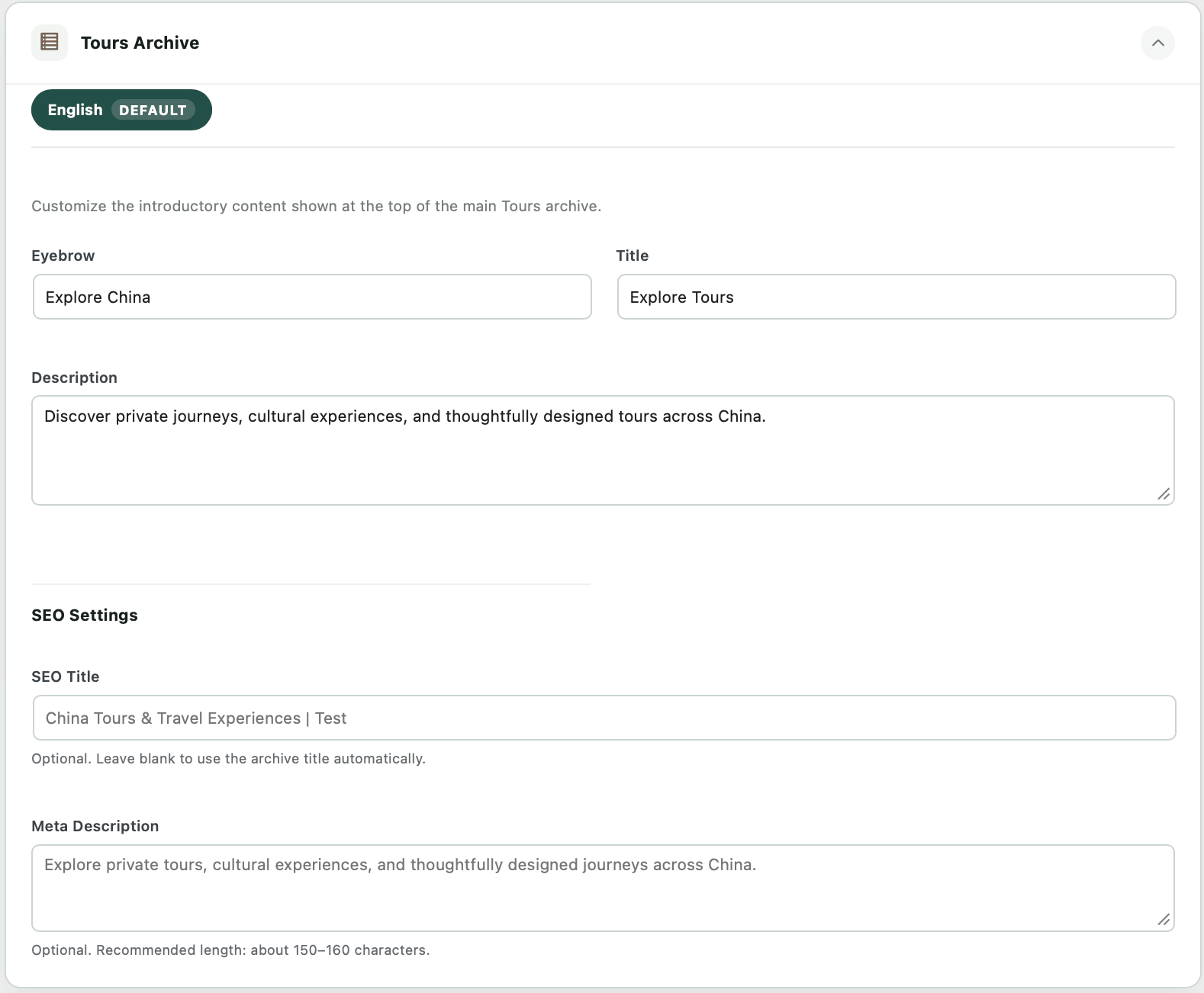The width and height of the screenshot is (1204, 993).
Task: Grab the Meta Description textarea resize handle
Action: coord(1164,920)
